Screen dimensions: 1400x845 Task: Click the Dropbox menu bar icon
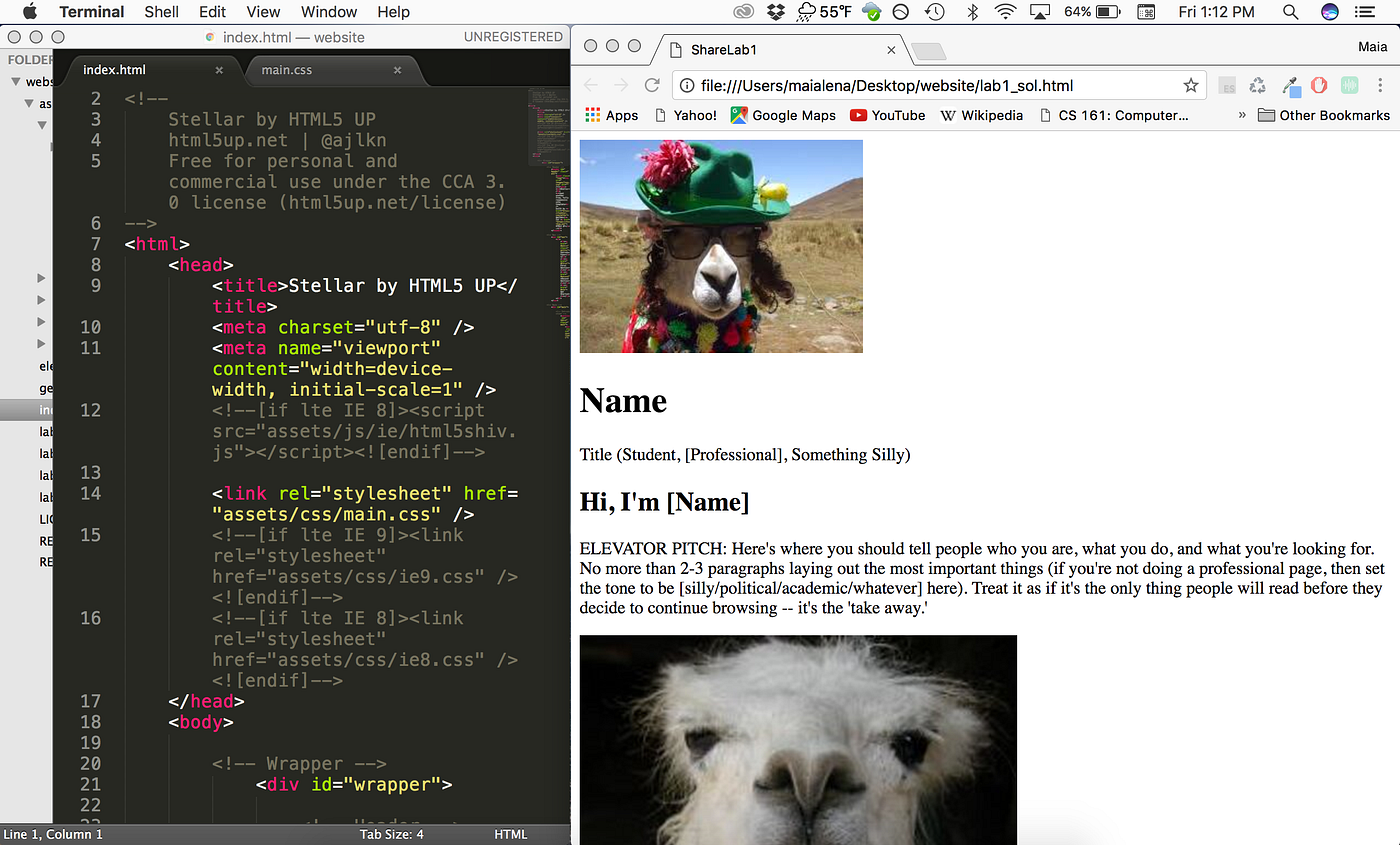[775, 12]
